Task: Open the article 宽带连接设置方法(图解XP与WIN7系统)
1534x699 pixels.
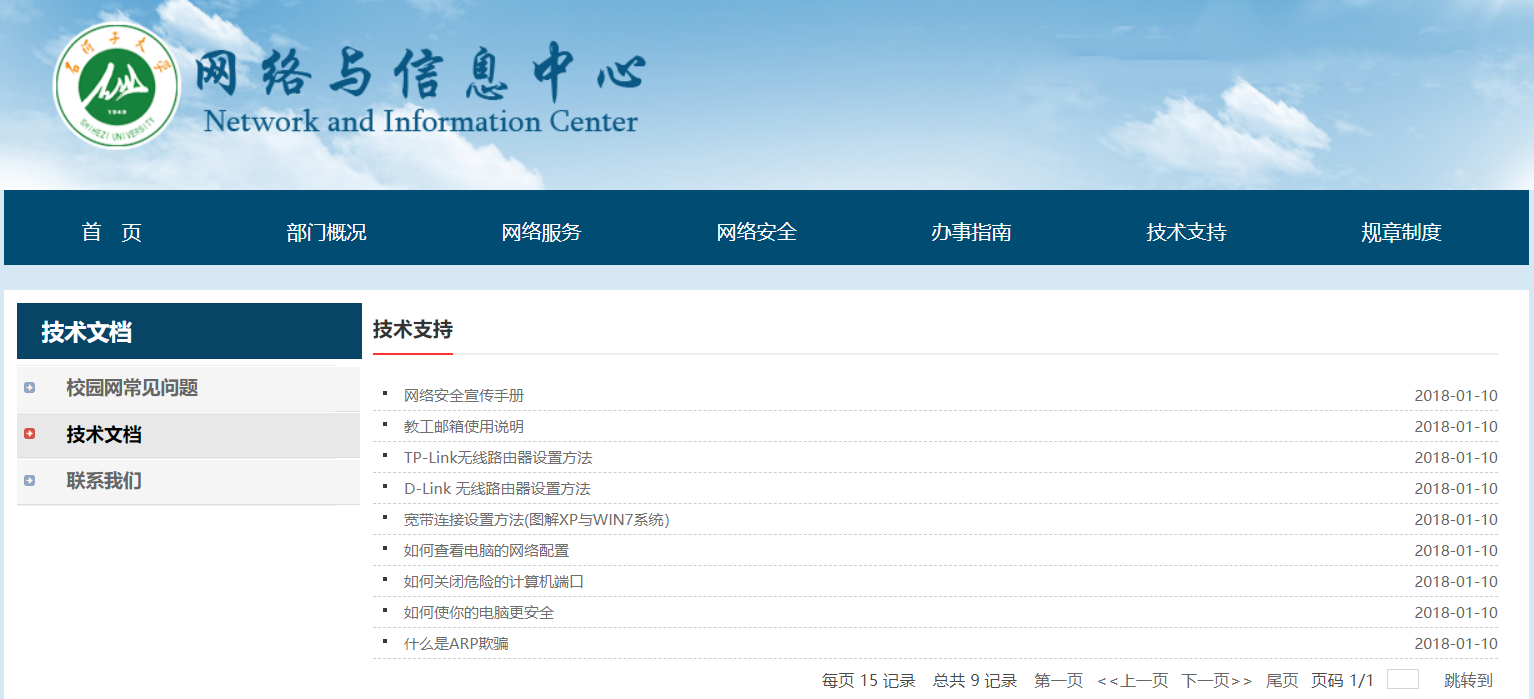Action: [x=537, y=519]
